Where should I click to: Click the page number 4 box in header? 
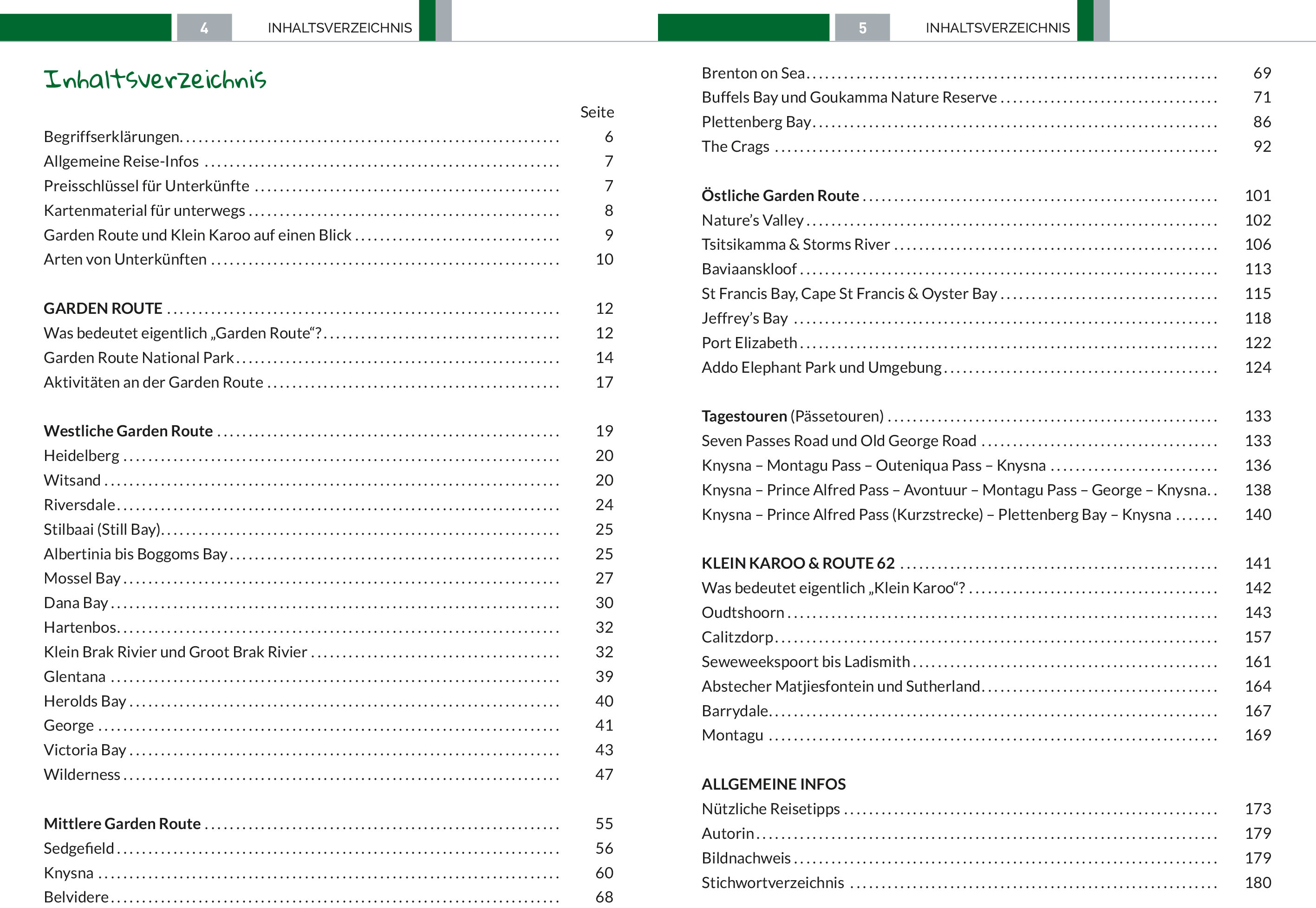(x=204, y=28)
